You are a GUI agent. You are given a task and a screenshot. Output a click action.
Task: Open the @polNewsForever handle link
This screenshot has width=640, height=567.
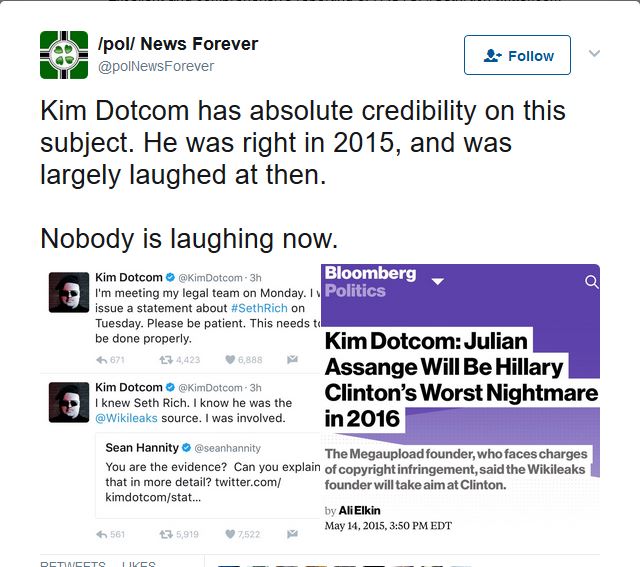[156, 66]
